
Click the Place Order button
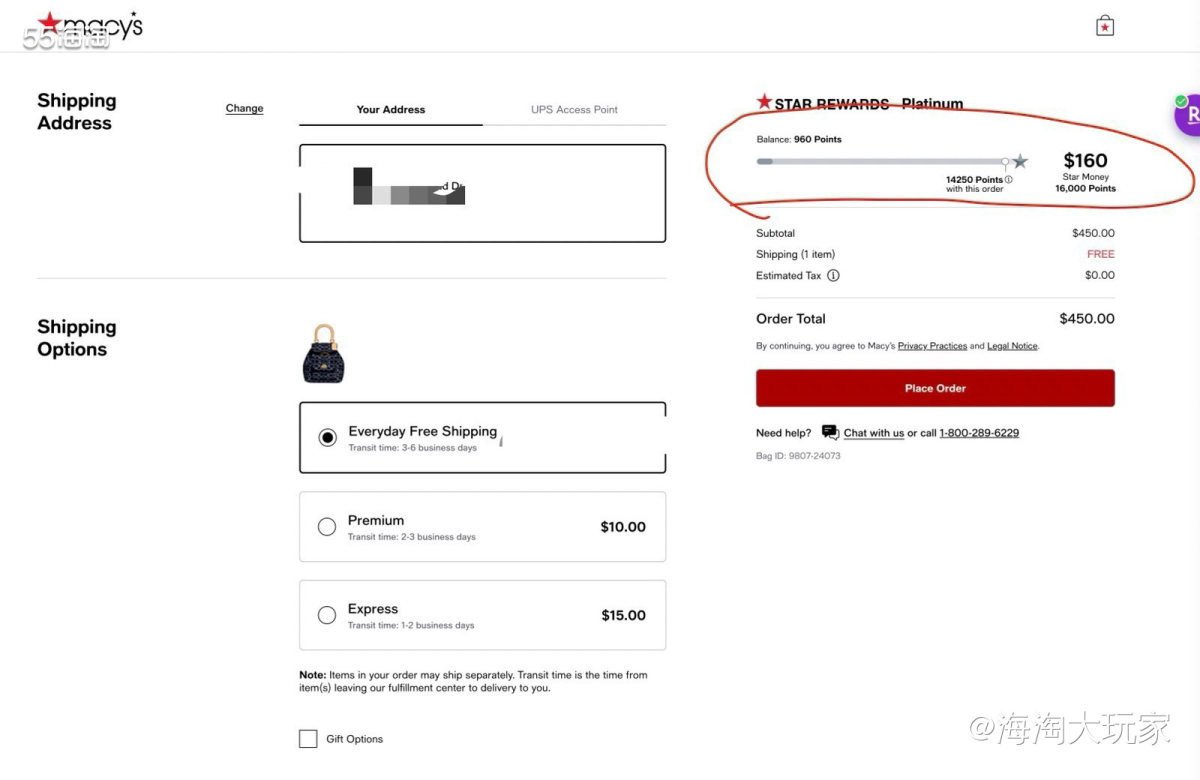tap(934, 388)
